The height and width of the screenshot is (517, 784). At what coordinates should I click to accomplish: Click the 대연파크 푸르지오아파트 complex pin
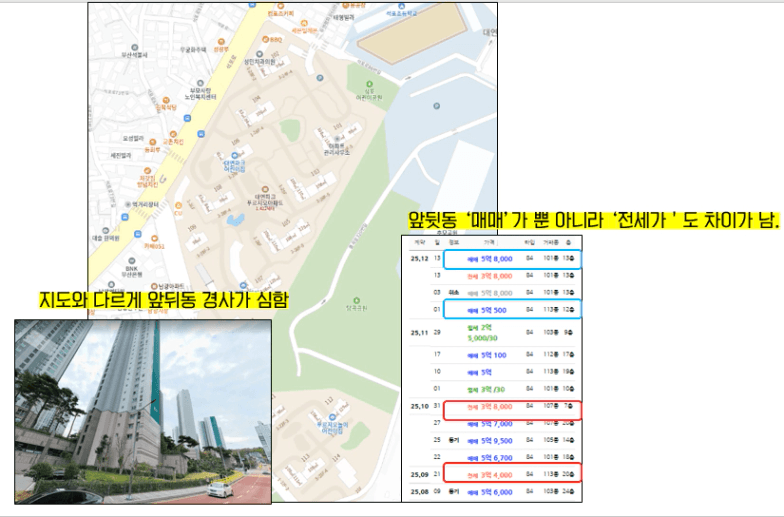click(x=265, y=190)
